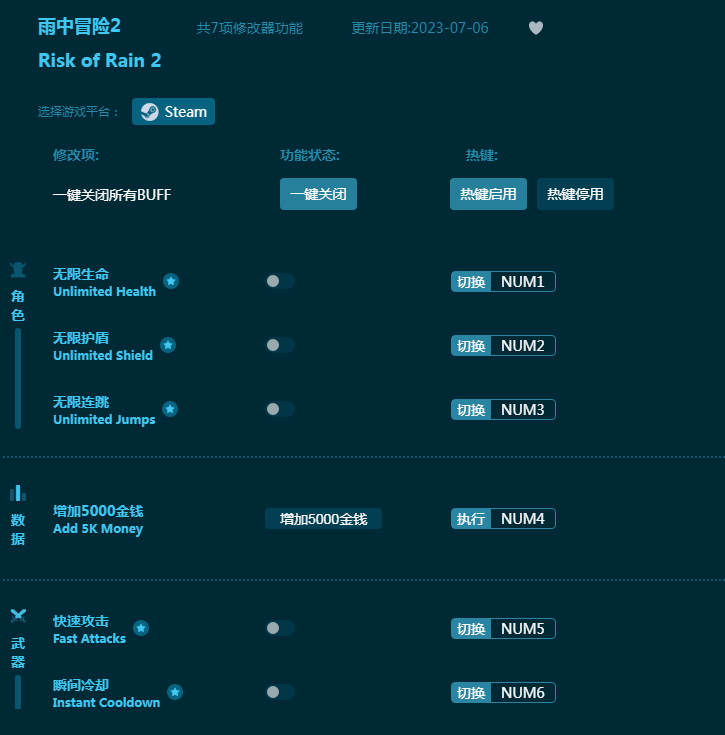Click the Unlimited Jumps label
This screenshot has height=735, width=725.
point(104,420)
